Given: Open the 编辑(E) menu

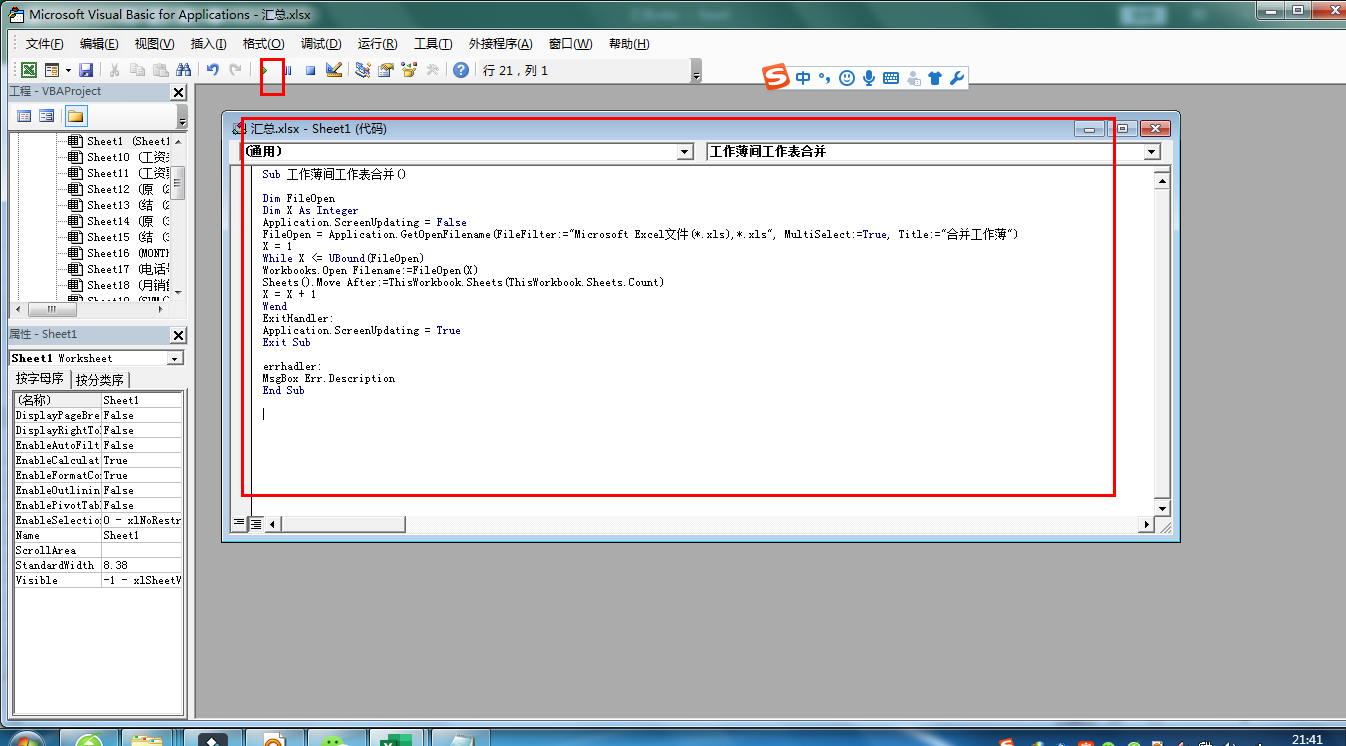Looking at the screenshot, I should pyautogui.click(x=99, y=44).
